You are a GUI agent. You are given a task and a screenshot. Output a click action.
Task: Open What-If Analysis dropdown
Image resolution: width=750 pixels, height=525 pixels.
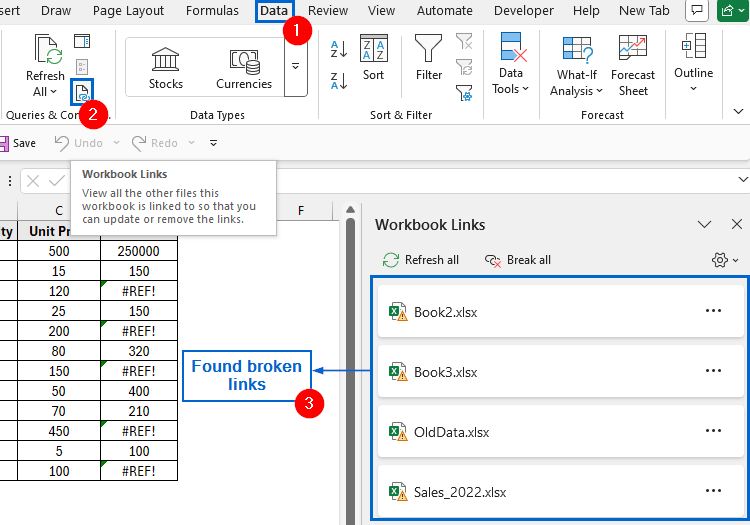576,67
